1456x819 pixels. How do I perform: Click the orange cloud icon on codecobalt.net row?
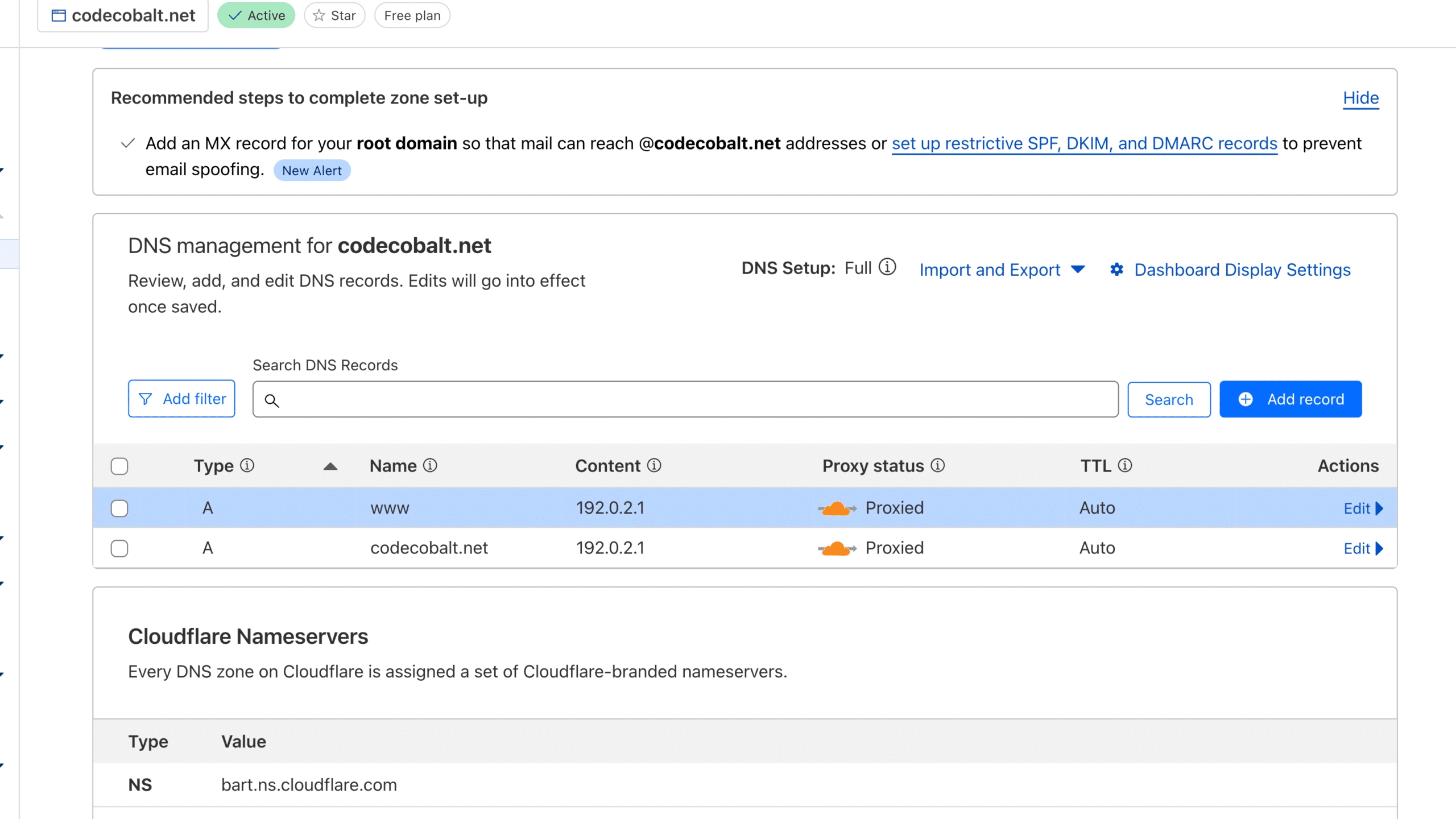click(838, 548)
